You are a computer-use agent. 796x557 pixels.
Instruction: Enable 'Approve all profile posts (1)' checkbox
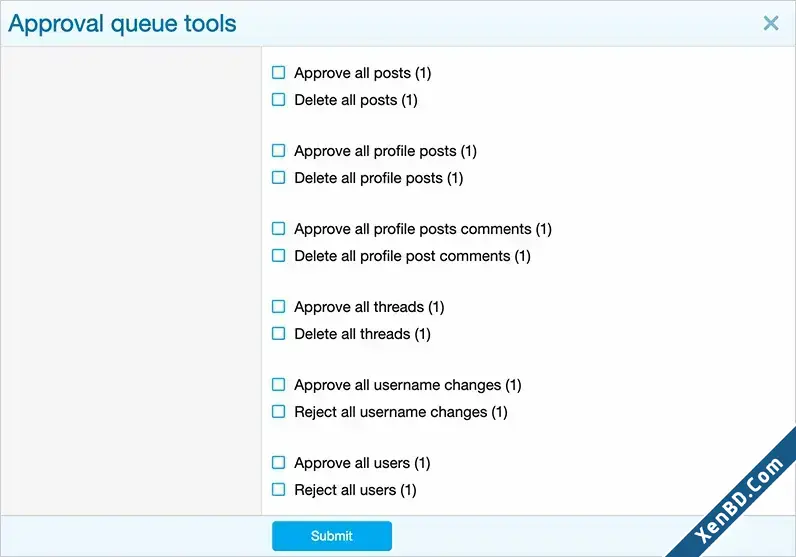[x=279, y=151]
